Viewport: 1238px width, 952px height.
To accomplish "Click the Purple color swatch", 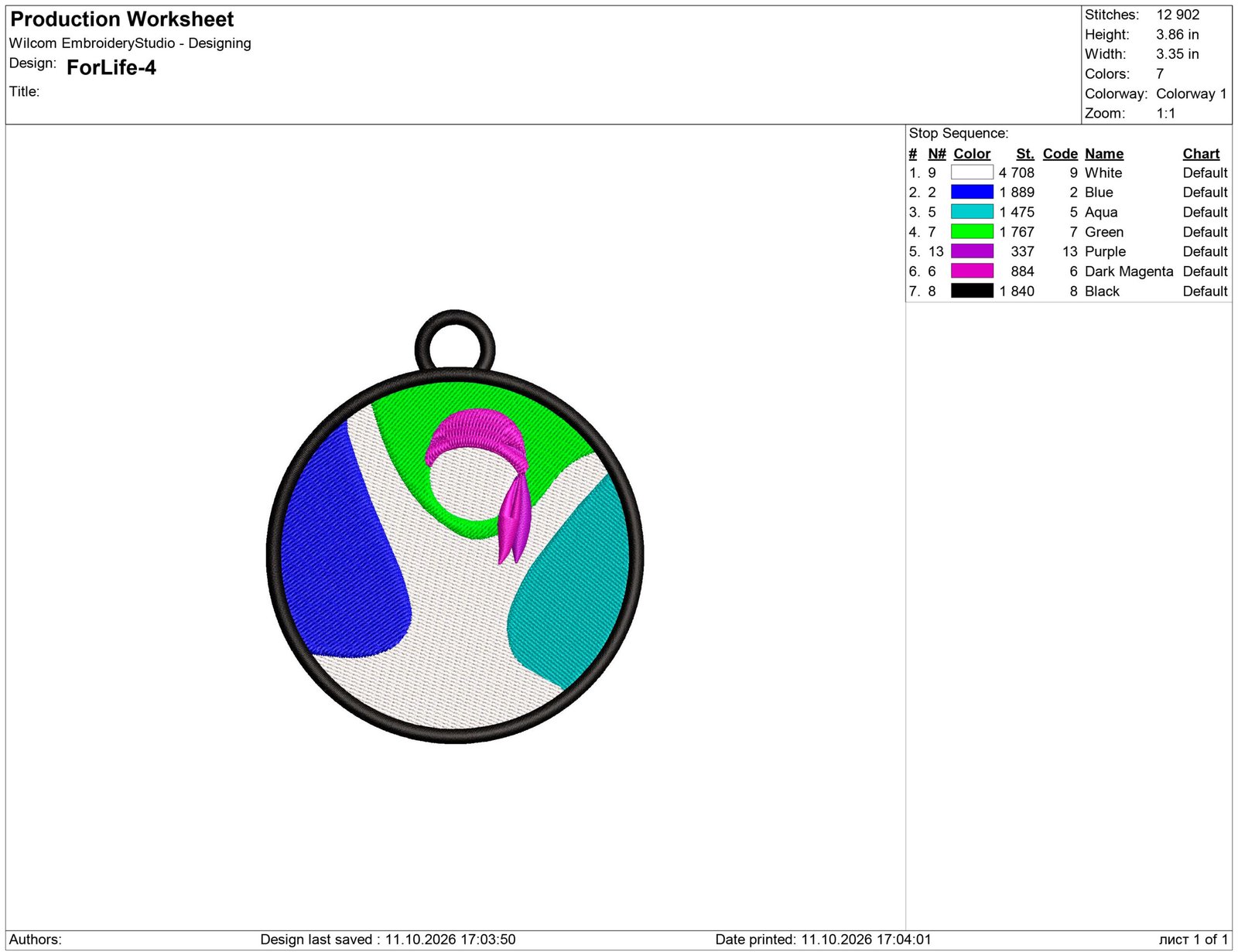I will 972,251.
